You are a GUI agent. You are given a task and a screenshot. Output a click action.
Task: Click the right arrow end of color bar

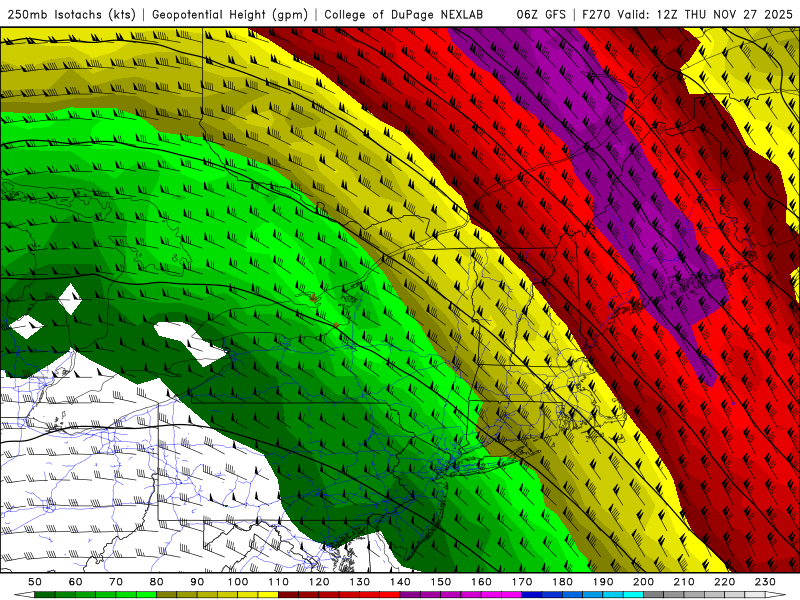pos(776,595)
